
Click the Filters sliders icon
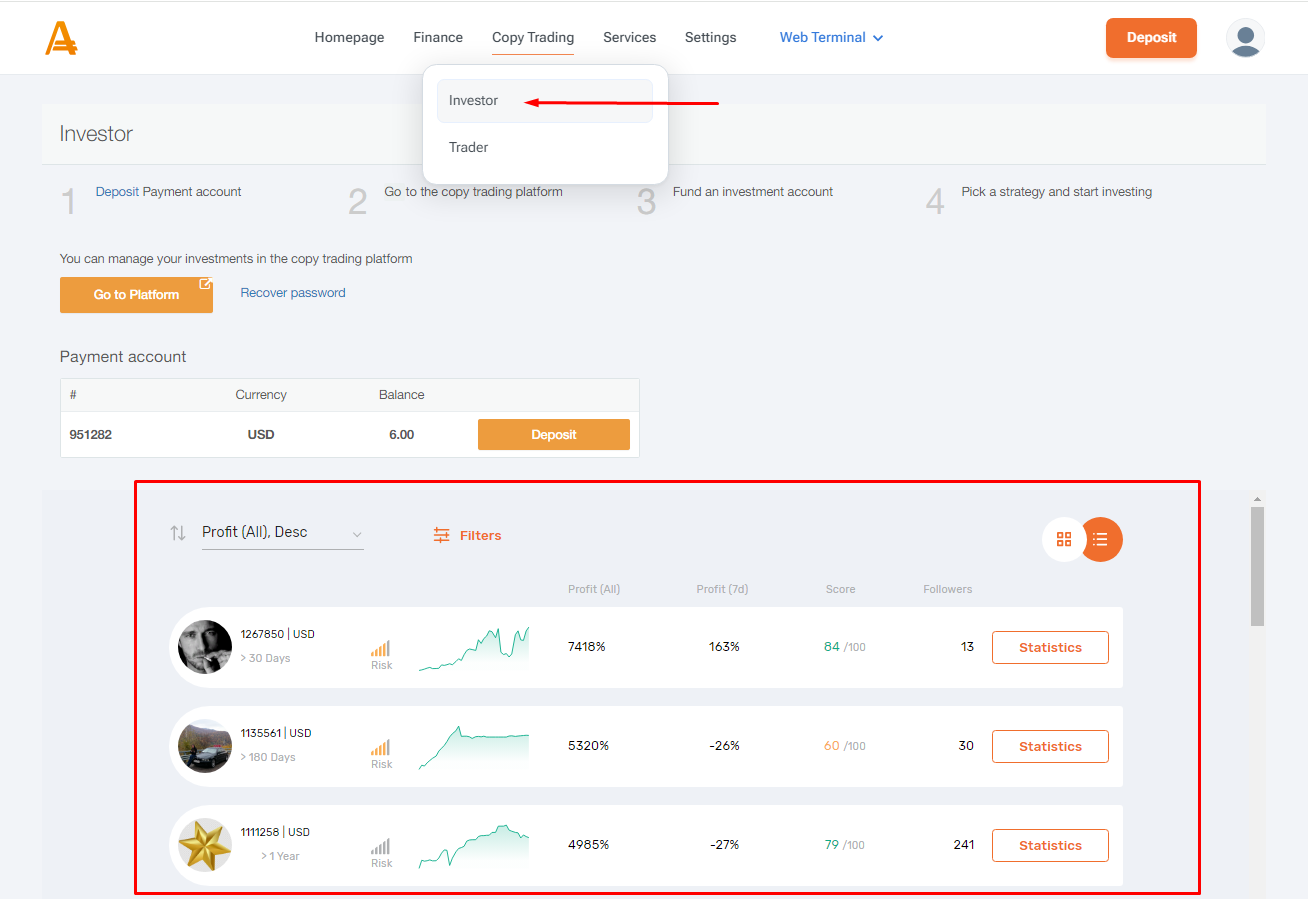pos(441,536)
